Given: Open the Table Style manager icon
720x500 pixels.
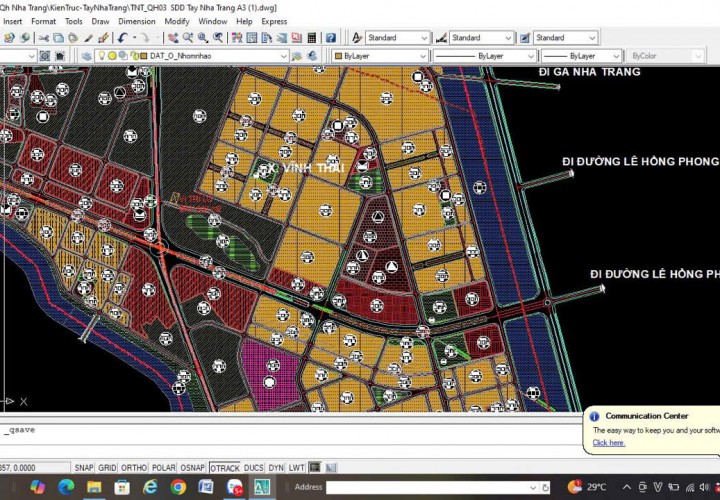Looking at the screenshot, I should click(525, 38).
